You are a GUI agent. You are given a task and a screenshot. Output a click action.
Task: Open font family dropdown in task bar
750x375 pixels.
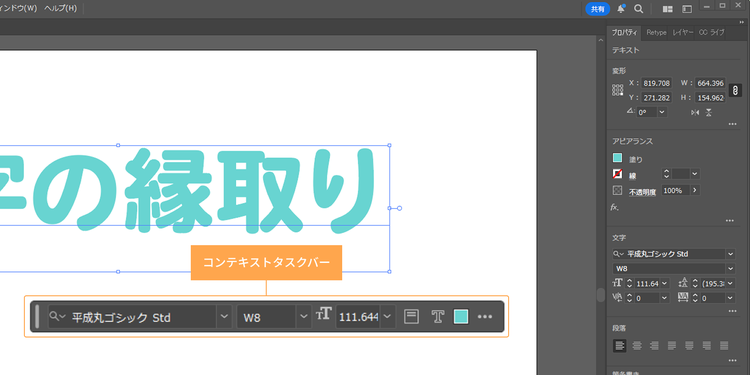coord(224,317)
